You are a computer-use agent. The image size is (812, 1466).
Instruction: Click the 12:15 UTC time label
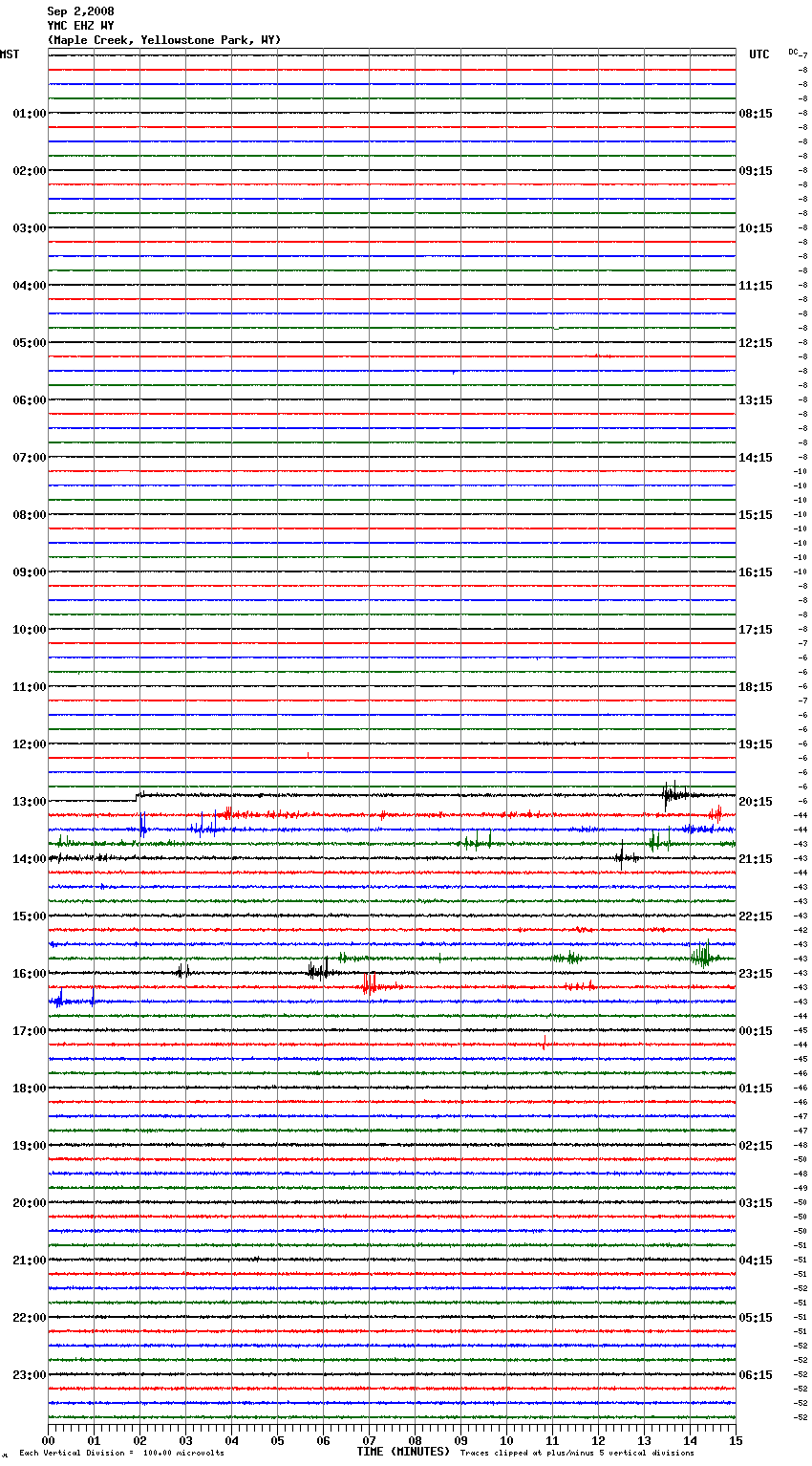(756, 343)
